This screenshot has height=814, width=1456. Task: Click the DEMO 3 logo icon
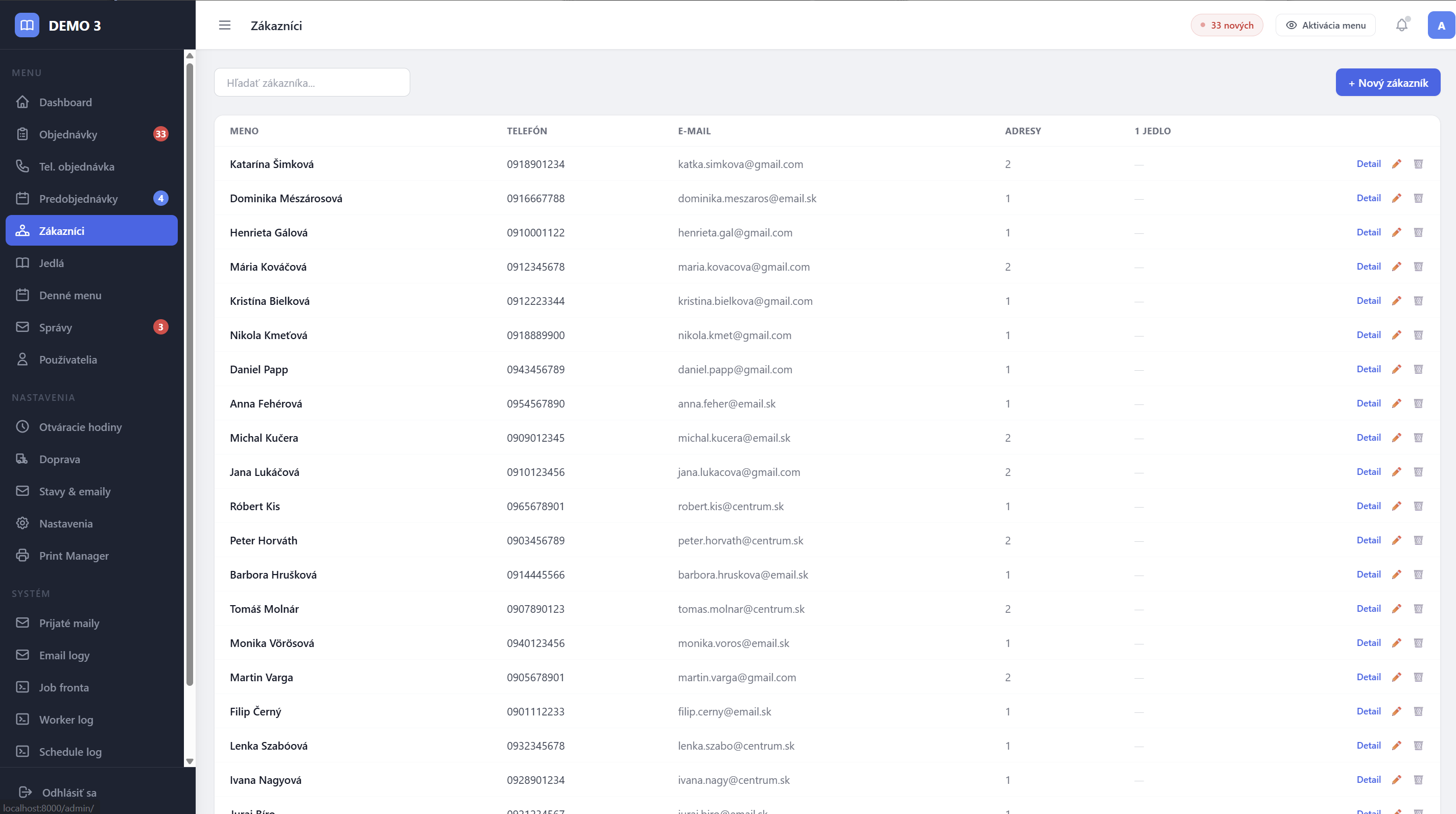click(27, 26)
